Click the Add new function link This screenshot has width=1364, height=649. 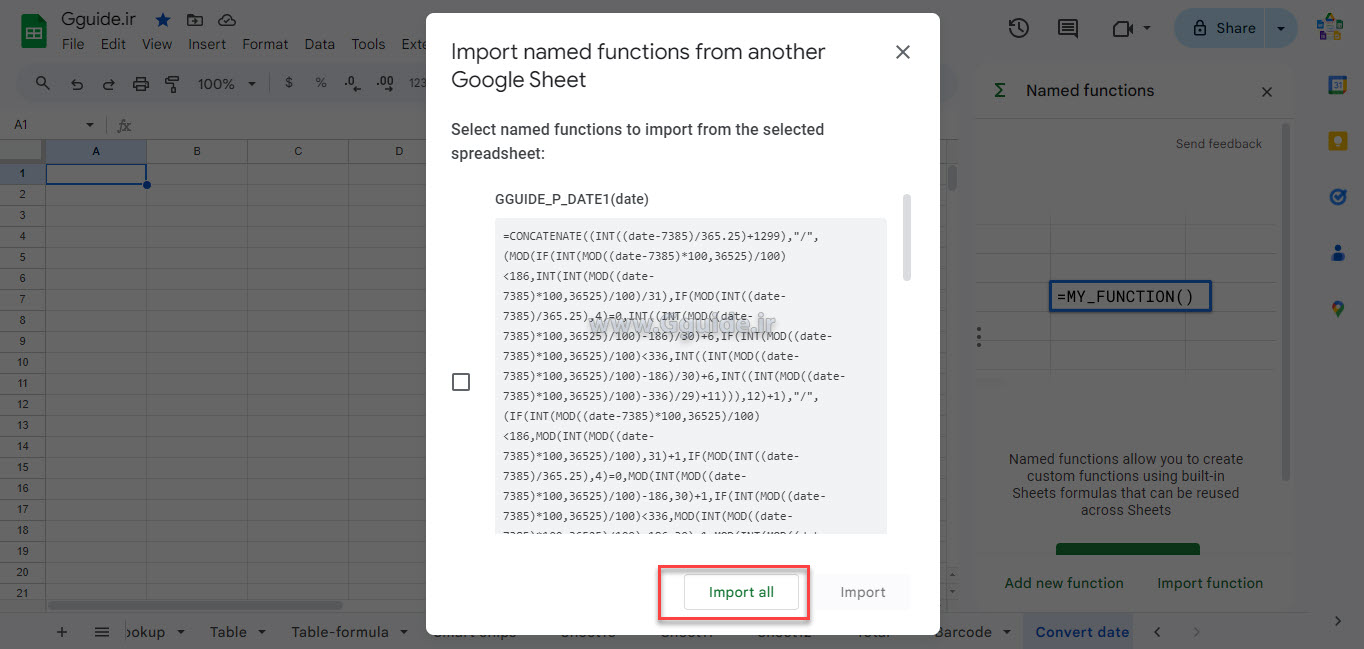1063,582
